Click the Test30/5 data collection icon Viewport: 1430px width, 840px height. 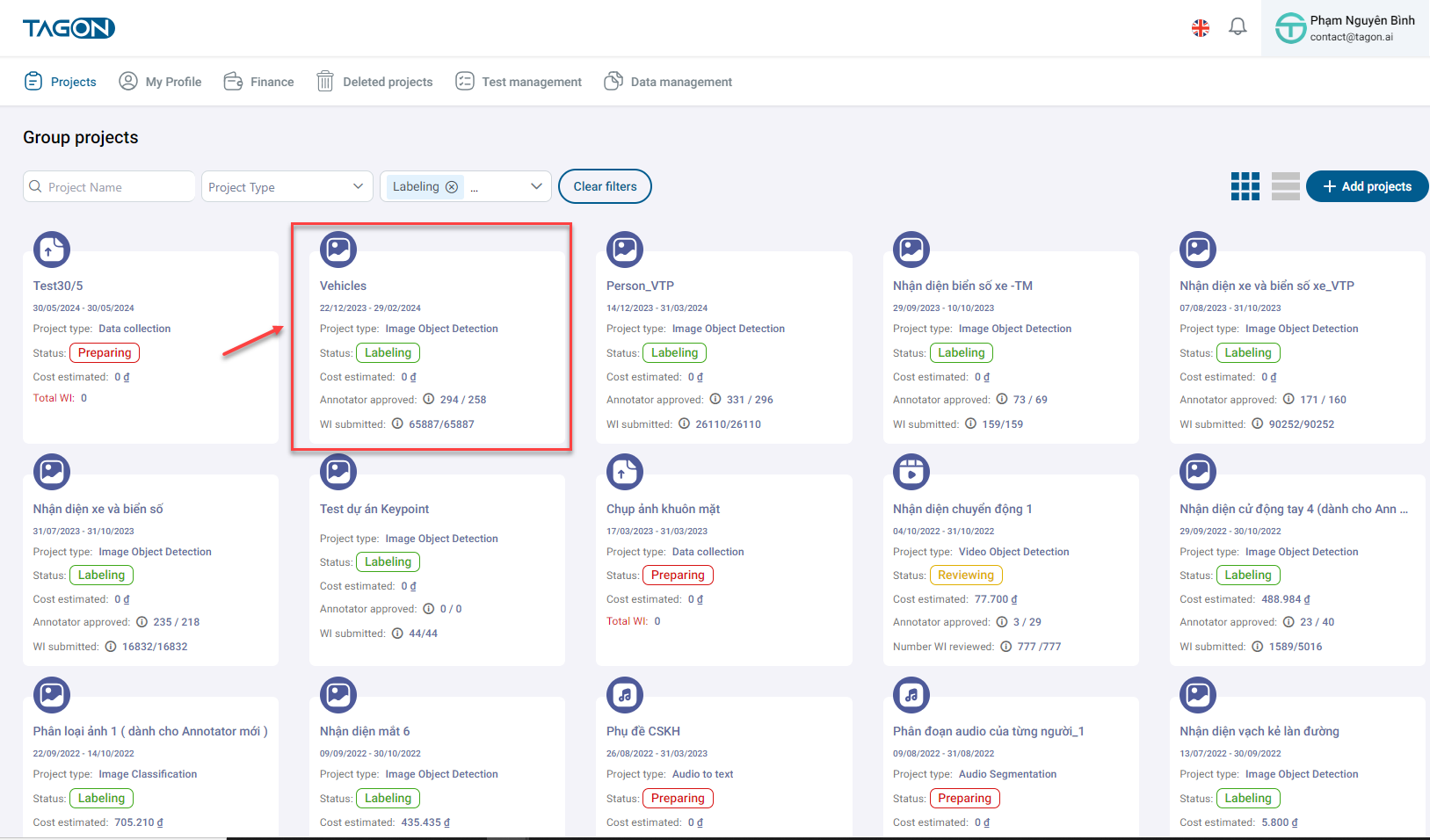point(52,250)
